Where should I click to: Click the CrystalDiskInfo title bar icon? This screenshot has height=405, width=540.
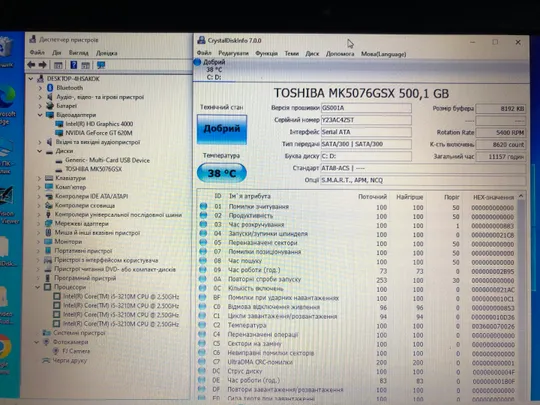[x=201, y=40]
